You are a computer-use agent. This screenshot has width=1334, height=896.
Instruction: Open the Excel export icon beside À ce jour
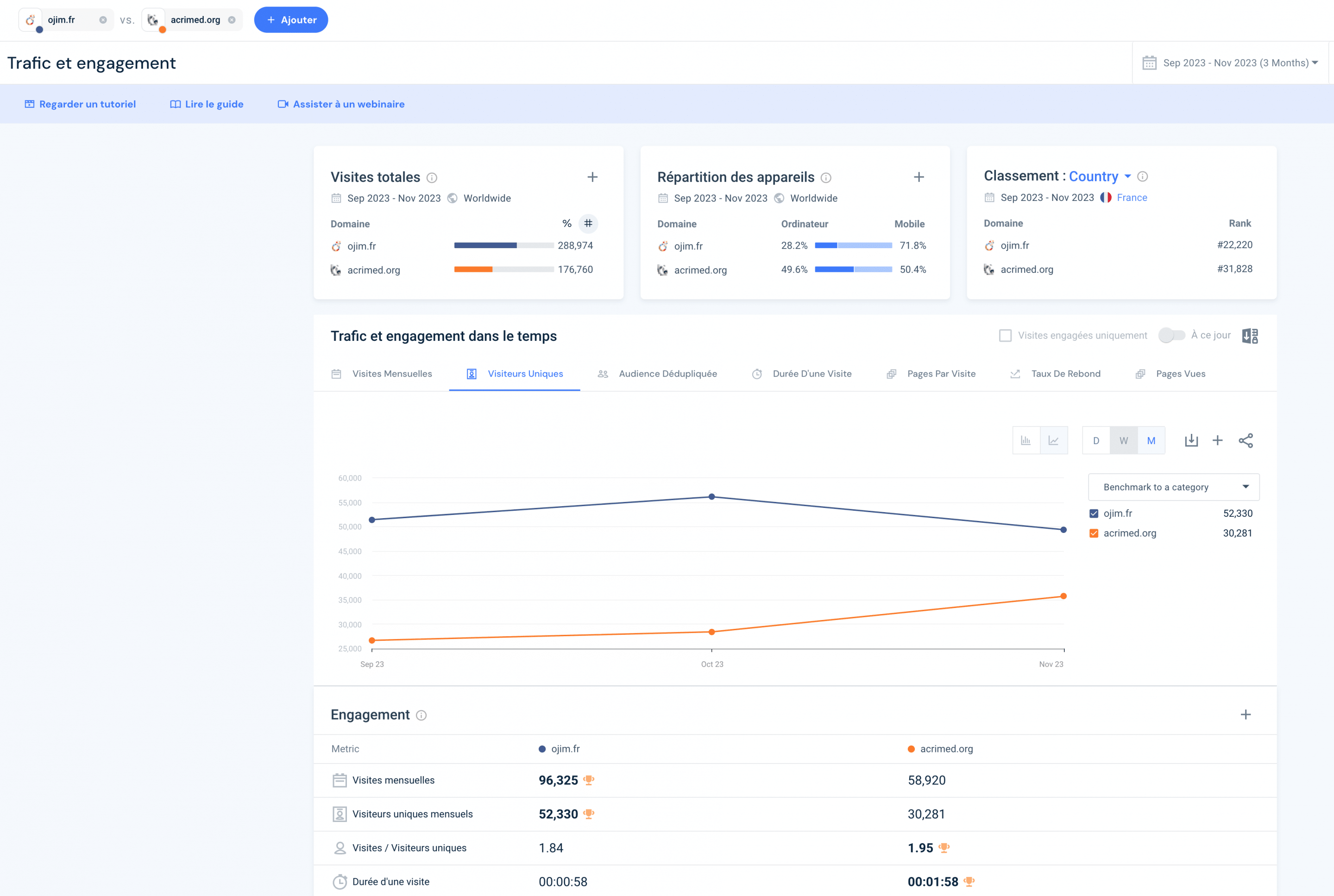point(1250,335)
